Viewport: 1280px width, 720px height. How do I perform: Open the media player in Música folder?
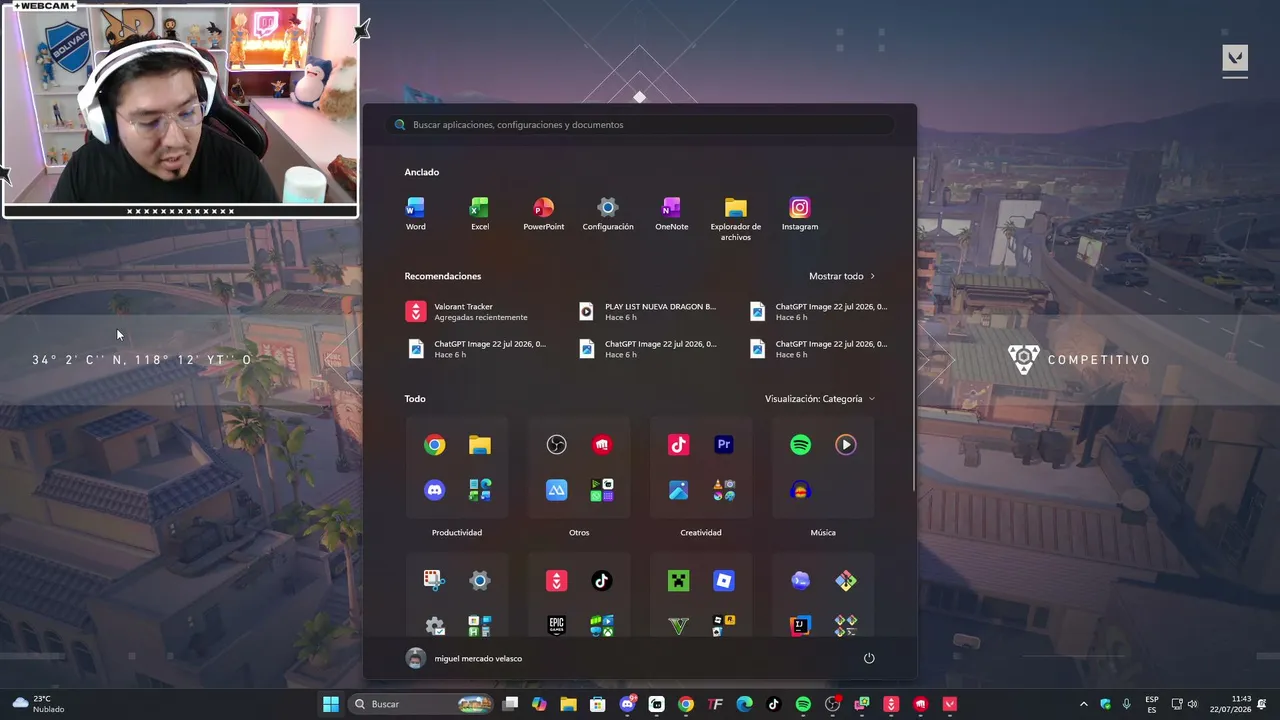pyautogui.click(x=846, y=445)
